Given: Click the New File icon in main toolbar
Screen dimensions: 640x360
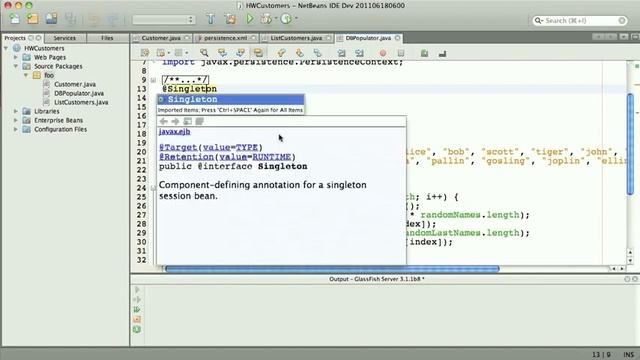Looking at the screenshot, I should pyautogui.click(x=14, y=19).
